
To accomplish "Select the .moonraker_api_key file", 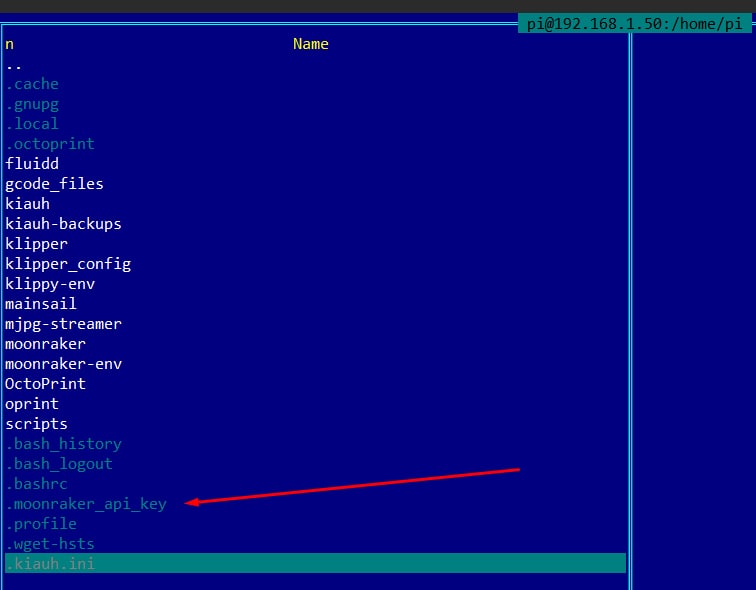I will (x=86, y=504).
